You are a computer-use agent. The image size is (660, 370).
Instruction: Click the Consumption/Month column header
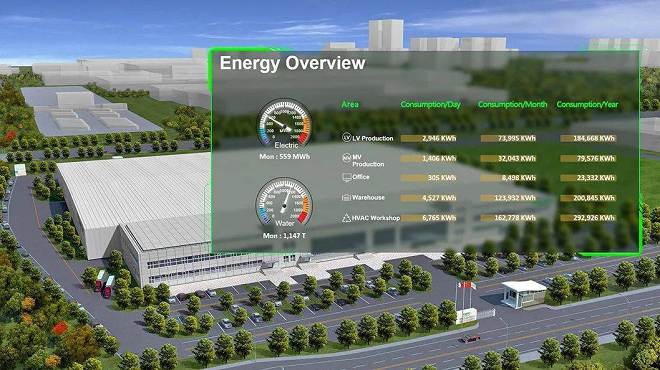[512, 104]
